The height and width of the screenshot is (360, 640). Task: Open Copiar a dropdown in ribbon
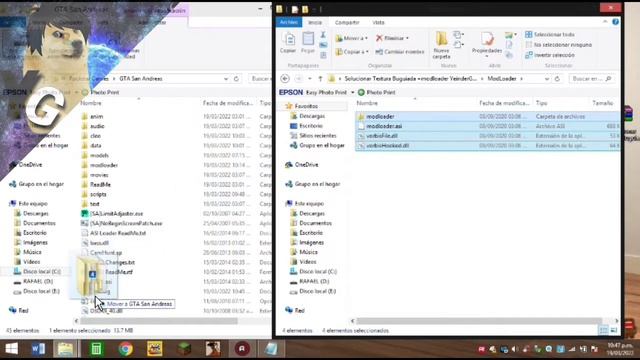(x=352, y=52)
